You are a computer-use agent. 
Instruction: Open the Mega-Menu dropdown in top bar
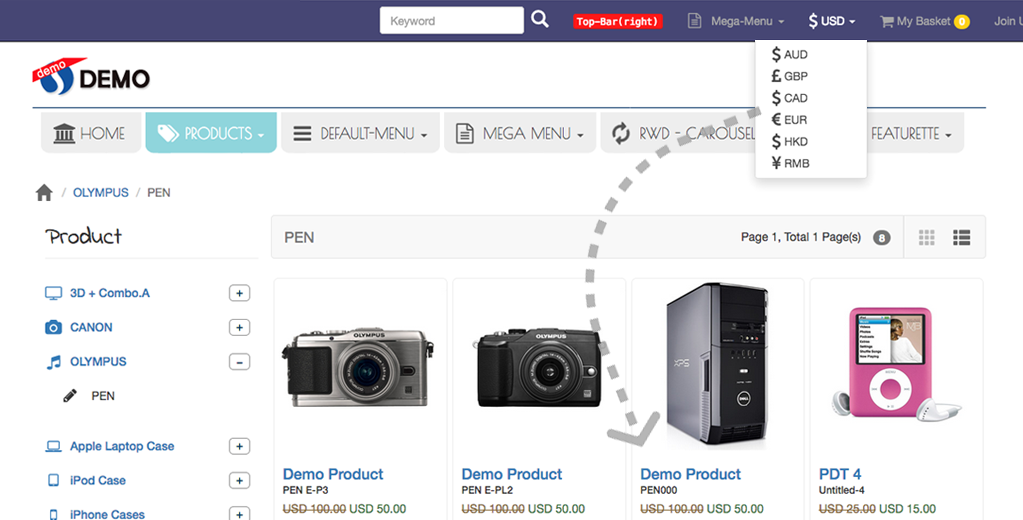tap(747, 21)
